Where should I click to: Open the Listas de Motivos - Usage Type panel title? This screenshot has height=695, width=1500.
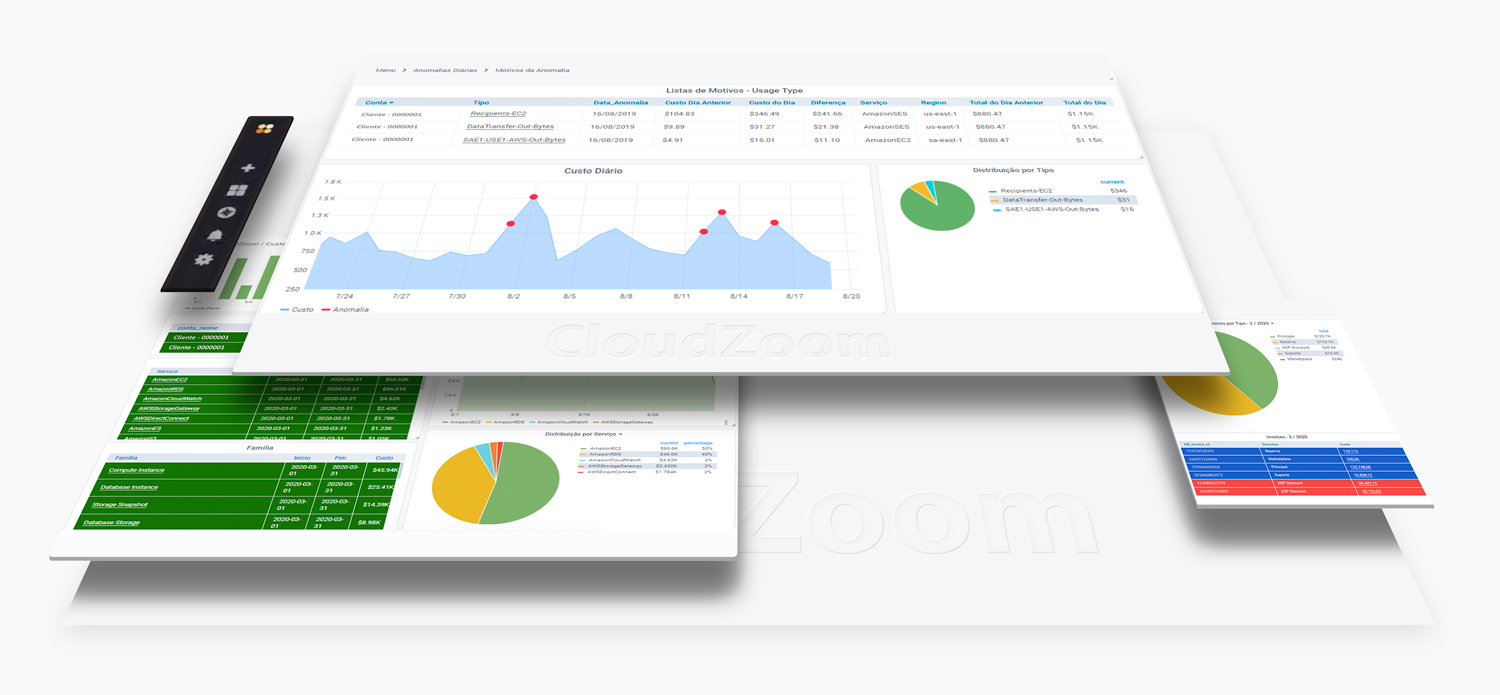(734, 90)
